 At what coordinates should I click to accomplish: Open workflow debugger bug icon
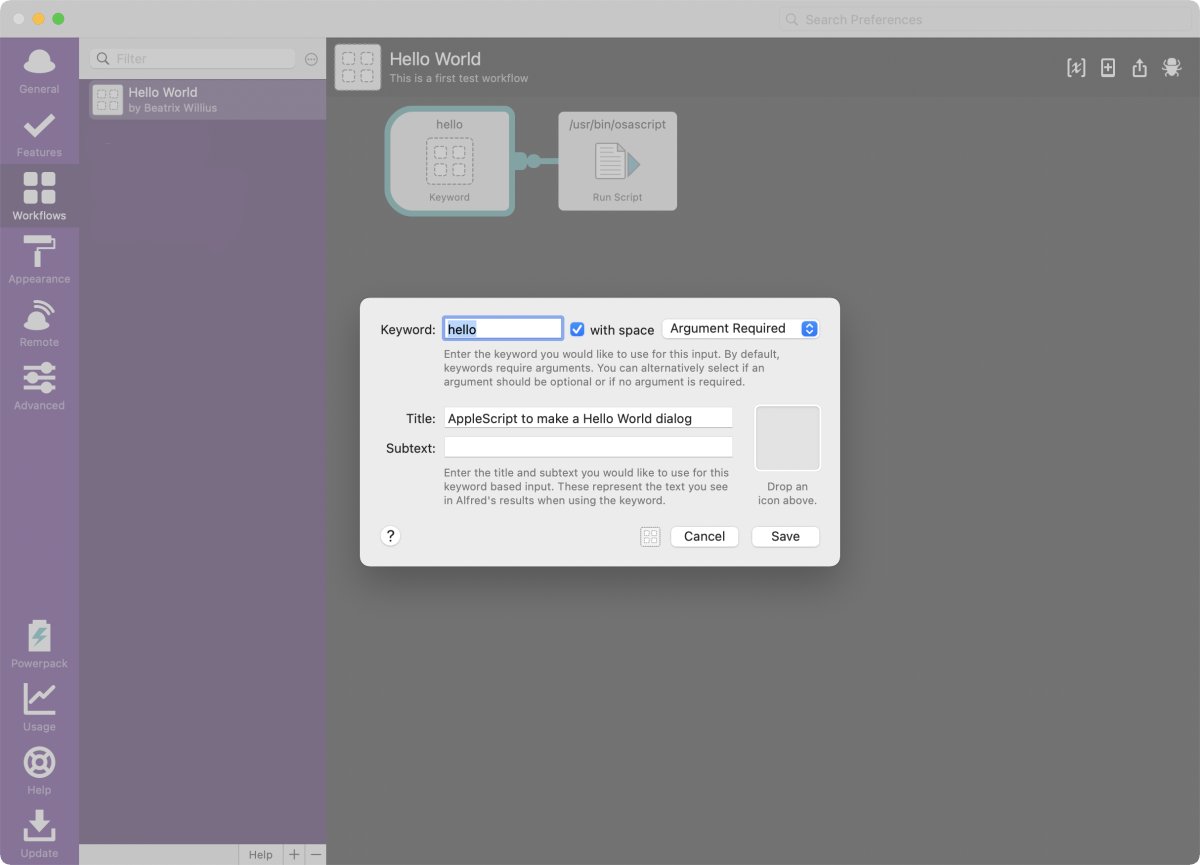pyautogui.click(x=1172, y=67)
